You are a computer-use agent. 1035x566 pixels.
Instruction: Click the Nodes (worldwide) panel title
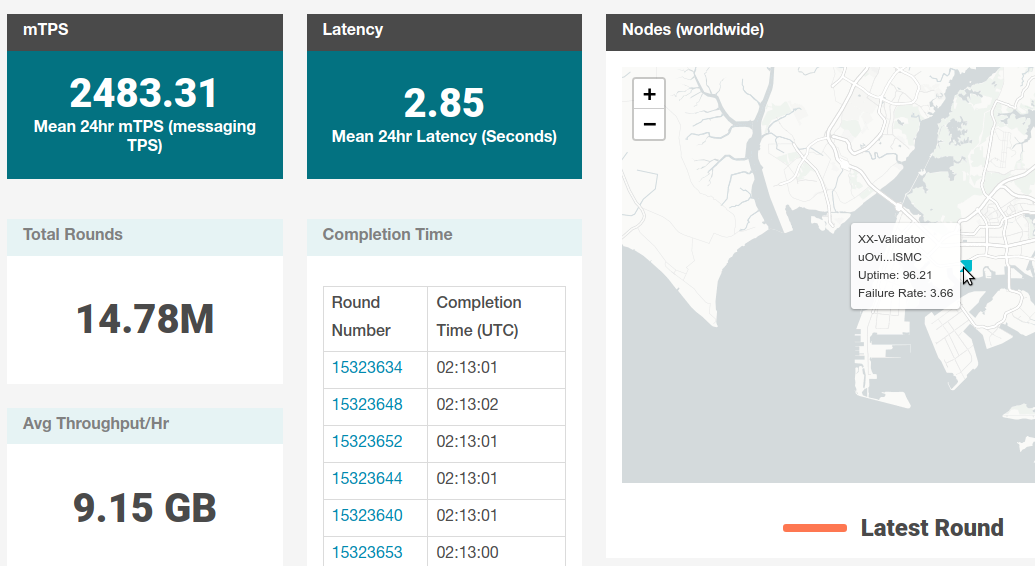(x=693, y=30)
